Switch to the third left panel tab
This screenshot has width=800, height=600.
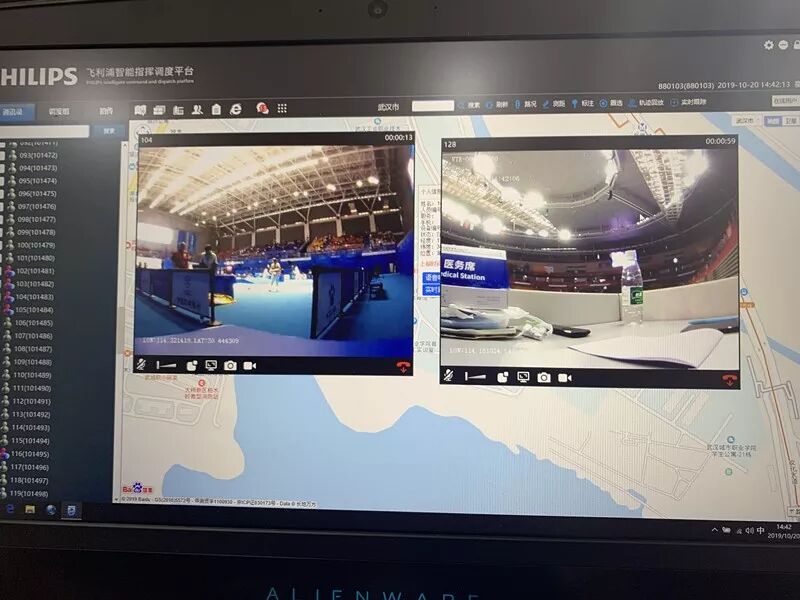coord(106,111)
